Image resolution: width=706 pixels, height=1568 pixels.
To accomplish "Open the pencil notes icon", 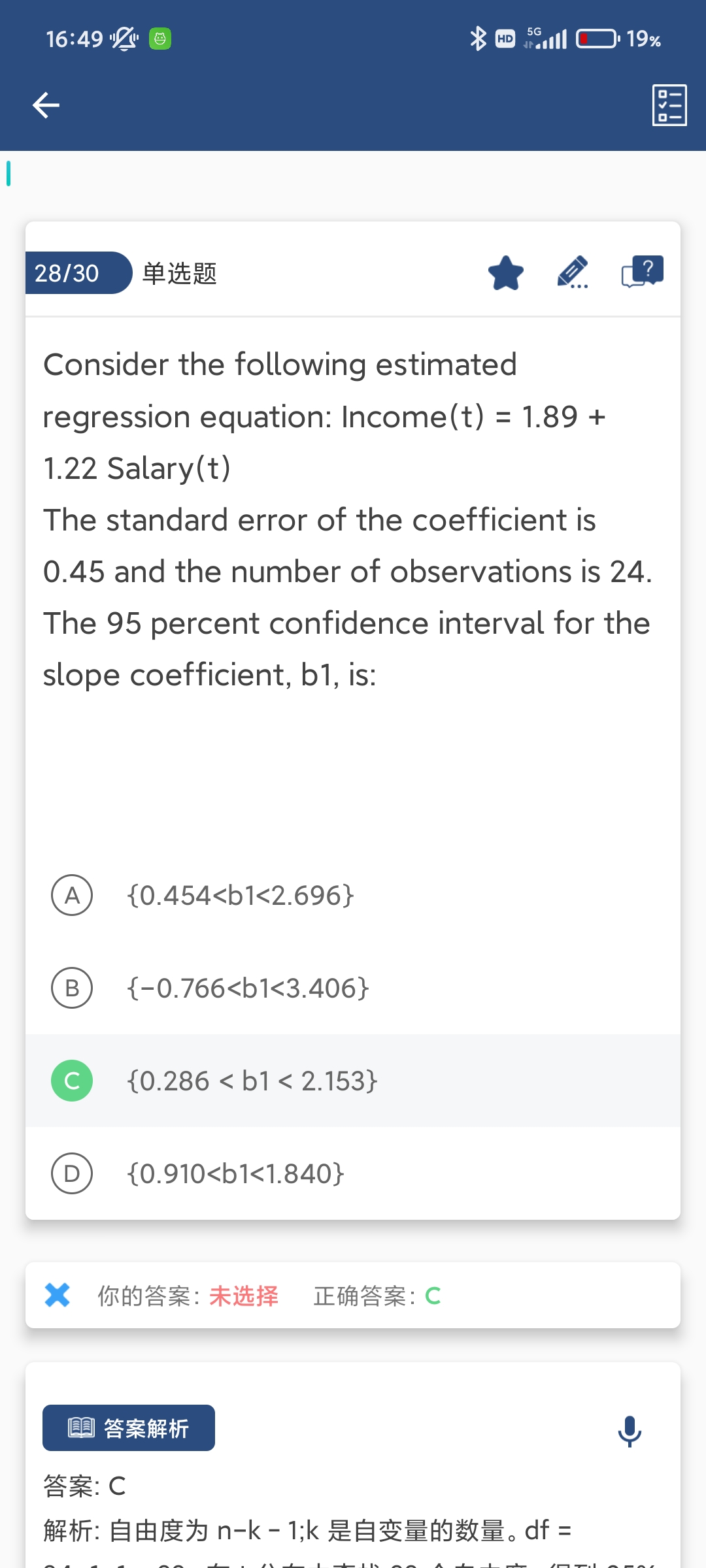I will point(573,272).
